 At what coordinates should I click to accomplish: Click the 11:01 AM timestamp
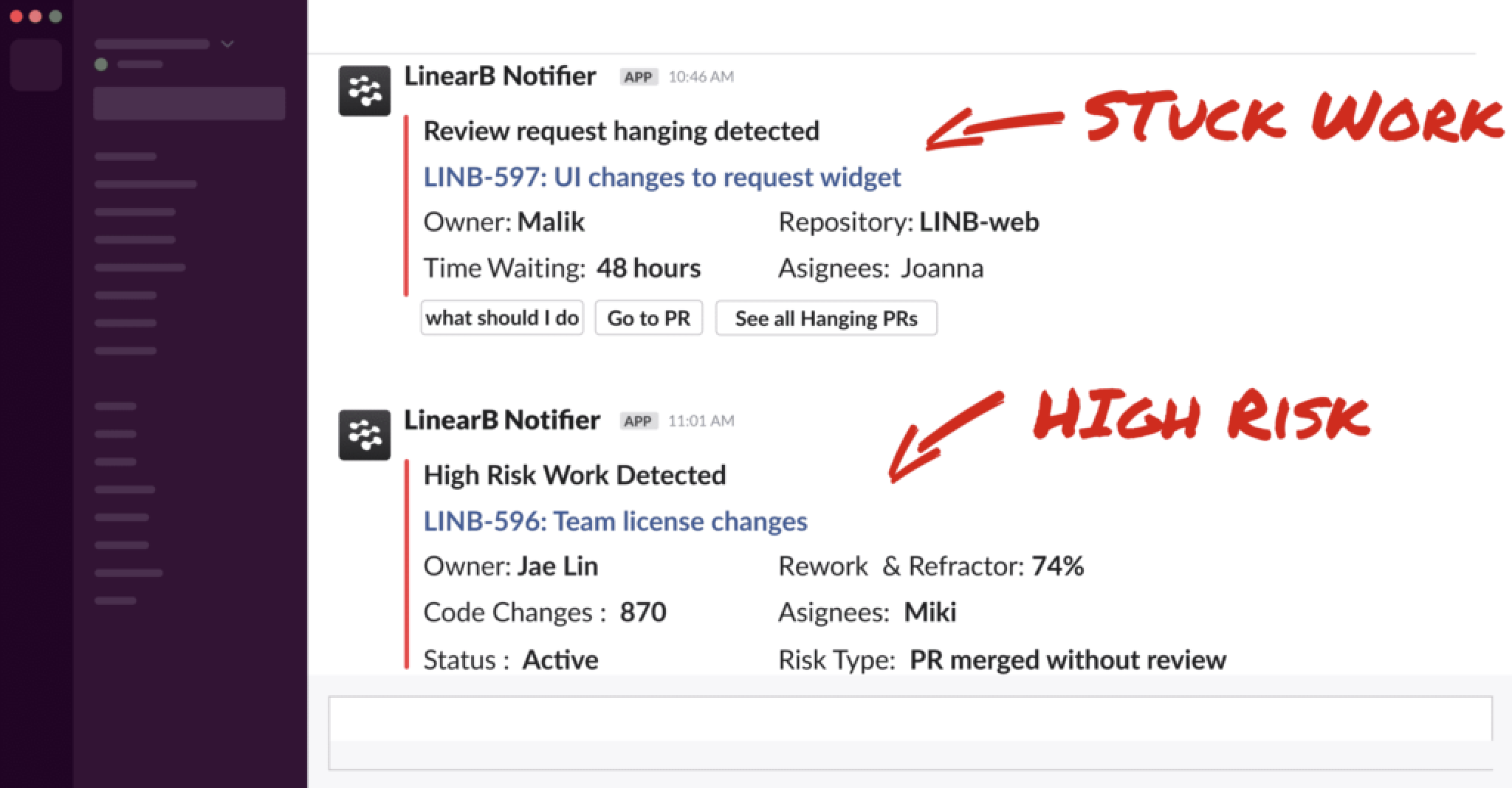pyautogui.click(x=701, y=421)
